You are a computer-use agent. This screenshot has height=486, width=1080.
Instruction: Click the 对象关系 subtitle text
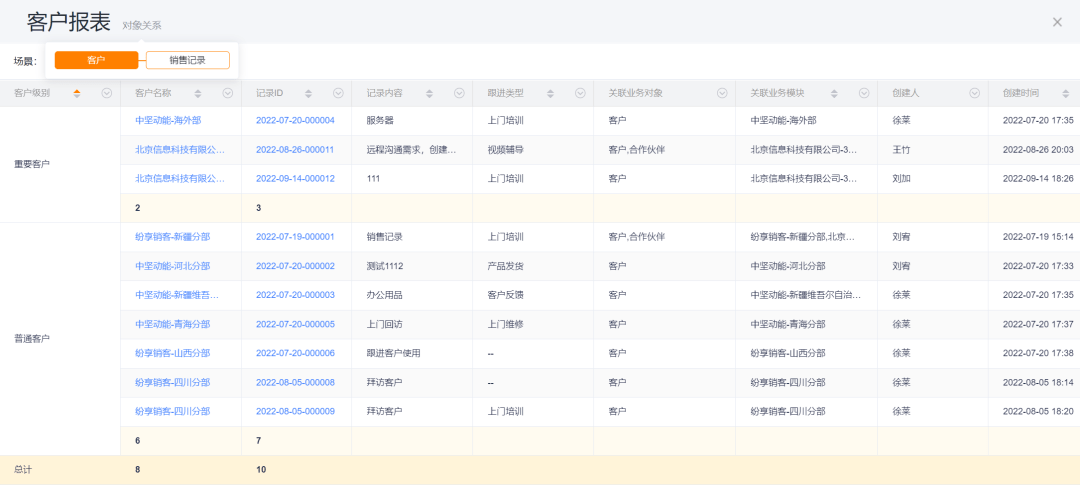142,25
